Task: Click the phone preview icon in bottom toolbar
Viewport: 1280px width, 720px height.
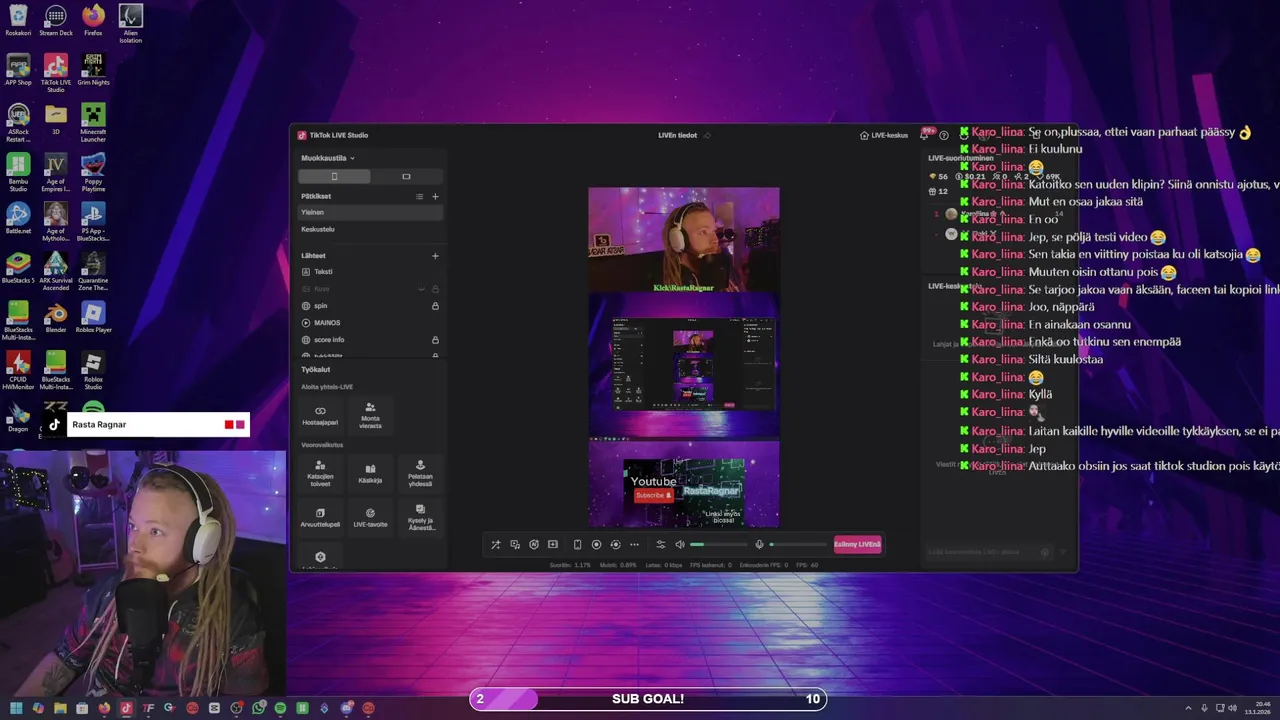Action: 577,545
